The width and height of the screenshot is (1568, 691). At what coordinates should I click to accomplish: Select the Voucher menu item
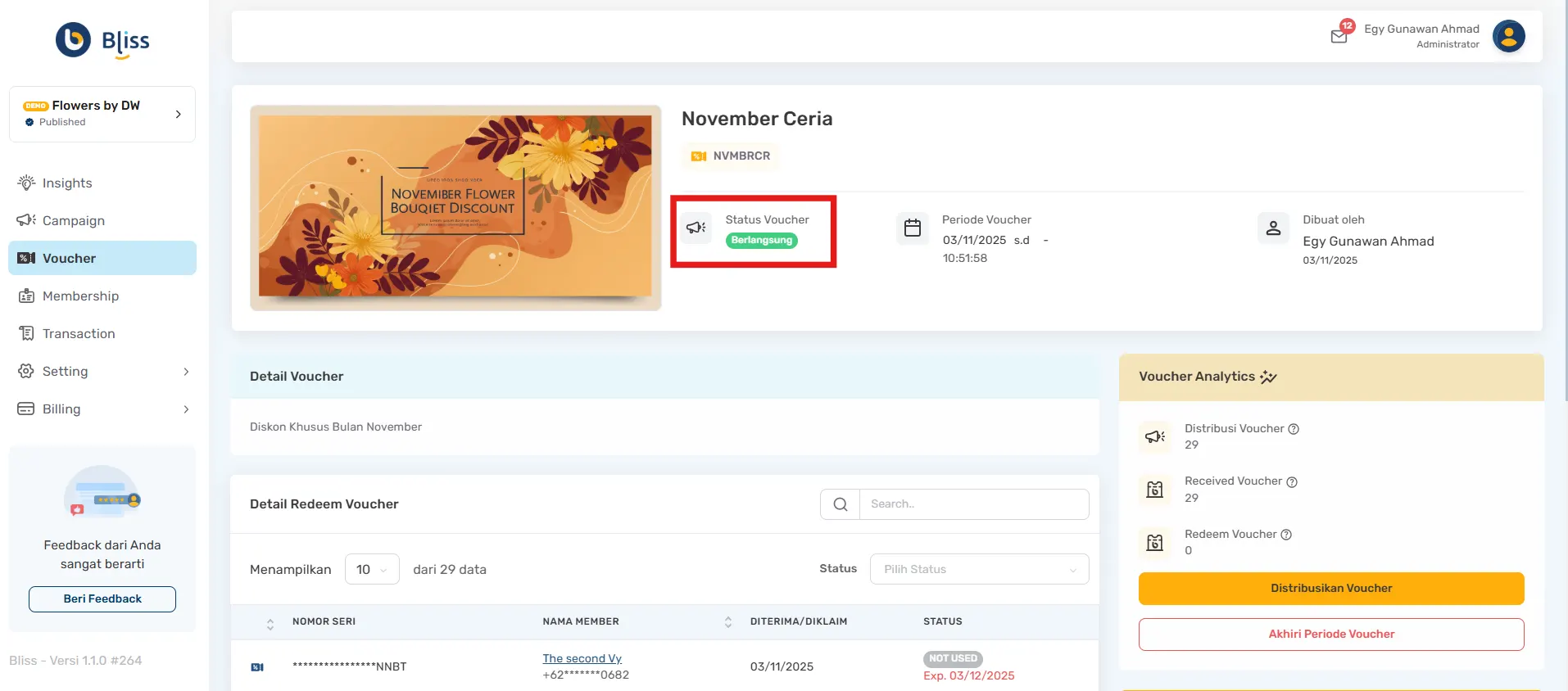(102, 258)
